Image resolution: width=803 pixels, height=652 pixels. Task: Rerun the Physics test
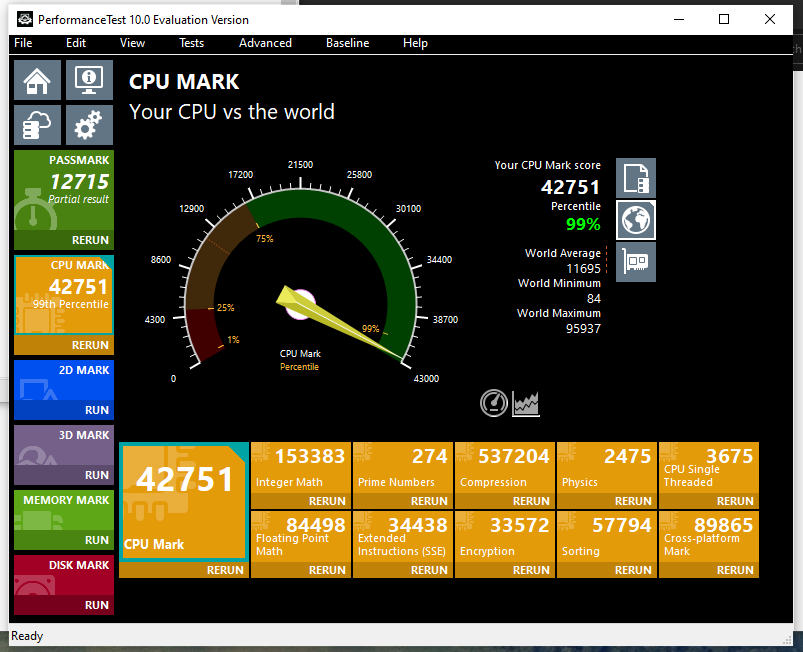(x=607, y=501)
